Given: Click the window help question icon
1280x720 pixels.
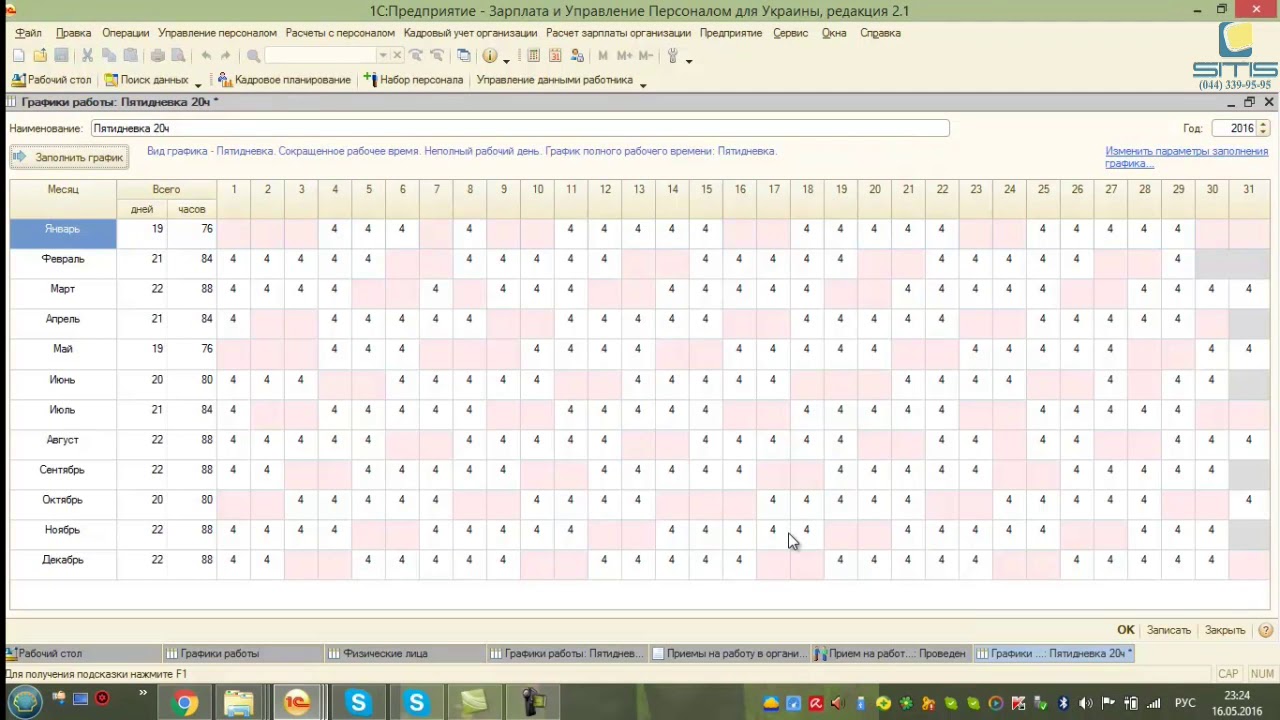Looking at the screenshot, I should (x=1265, y=631).
